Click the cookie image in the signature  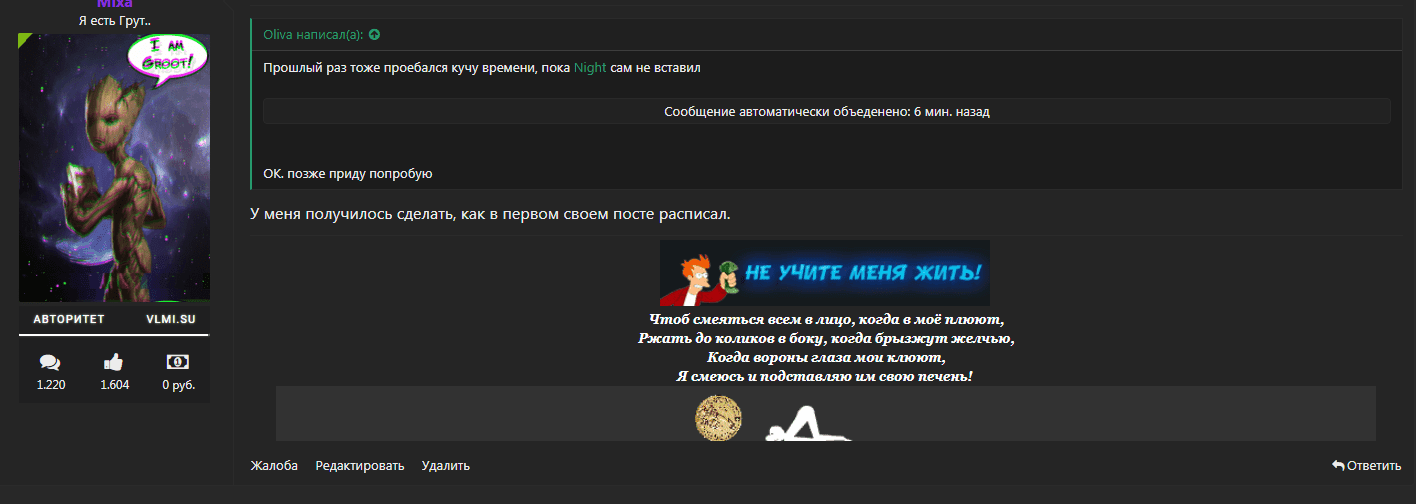click(x=718, y=417)
